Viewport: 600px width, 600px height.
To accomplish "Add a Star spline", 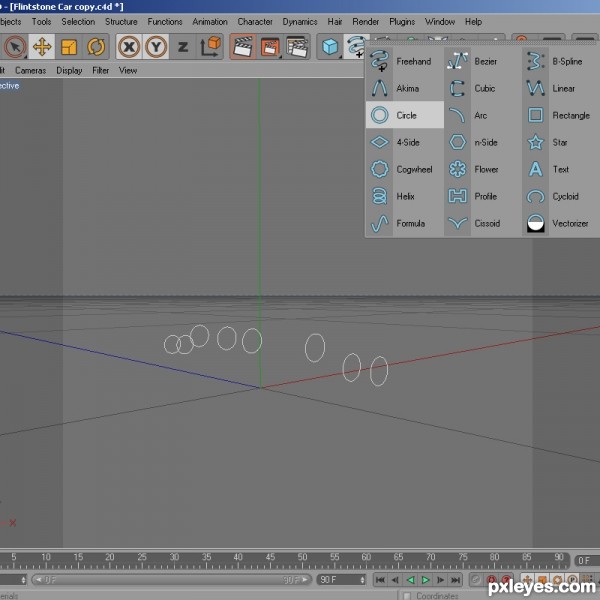I will tap(561, 142).
